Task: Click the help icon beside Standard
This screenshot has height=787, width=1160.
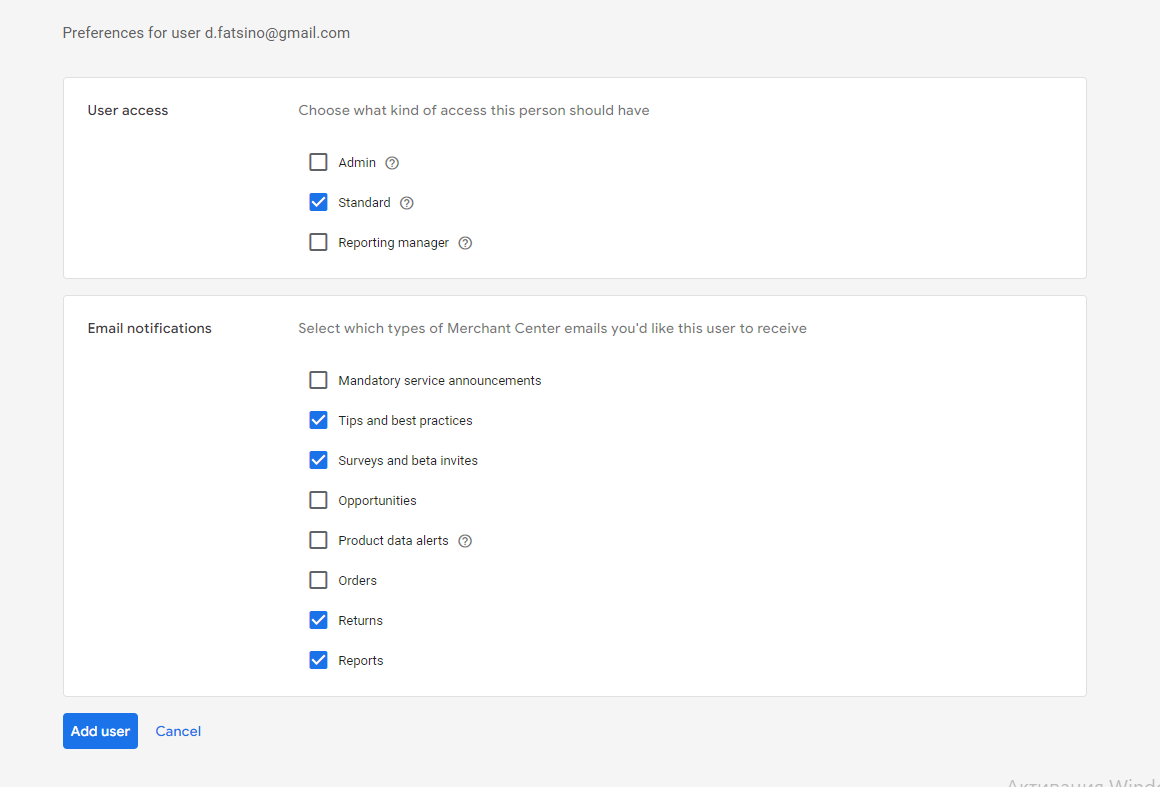Action: (406, 203)
